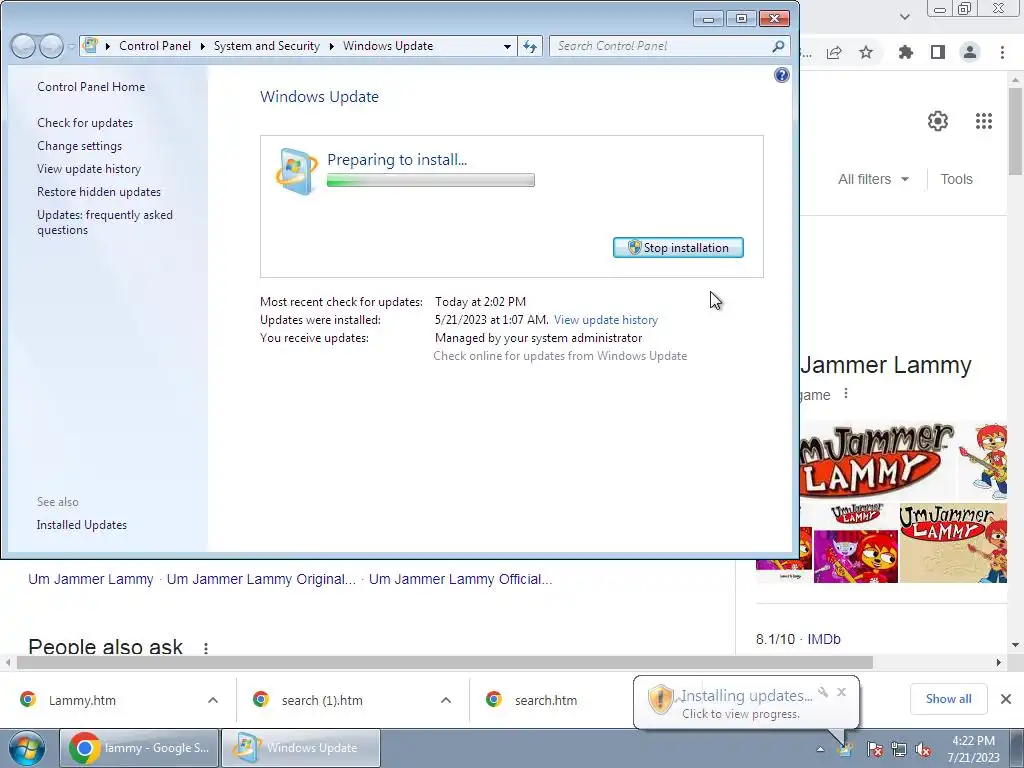Screen dimensions: 1024x768
Task: Click the Stop installation button
Action: pyautogui.click(x=678, y=248)
